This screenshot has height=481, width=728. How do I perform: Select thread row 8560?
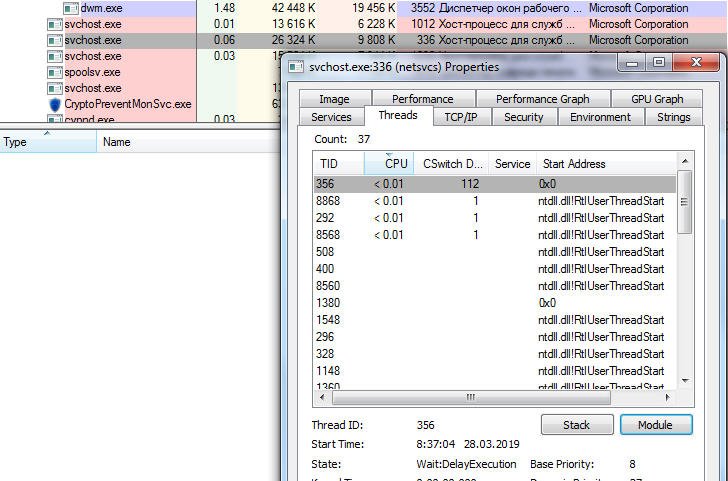coord(495,286)
